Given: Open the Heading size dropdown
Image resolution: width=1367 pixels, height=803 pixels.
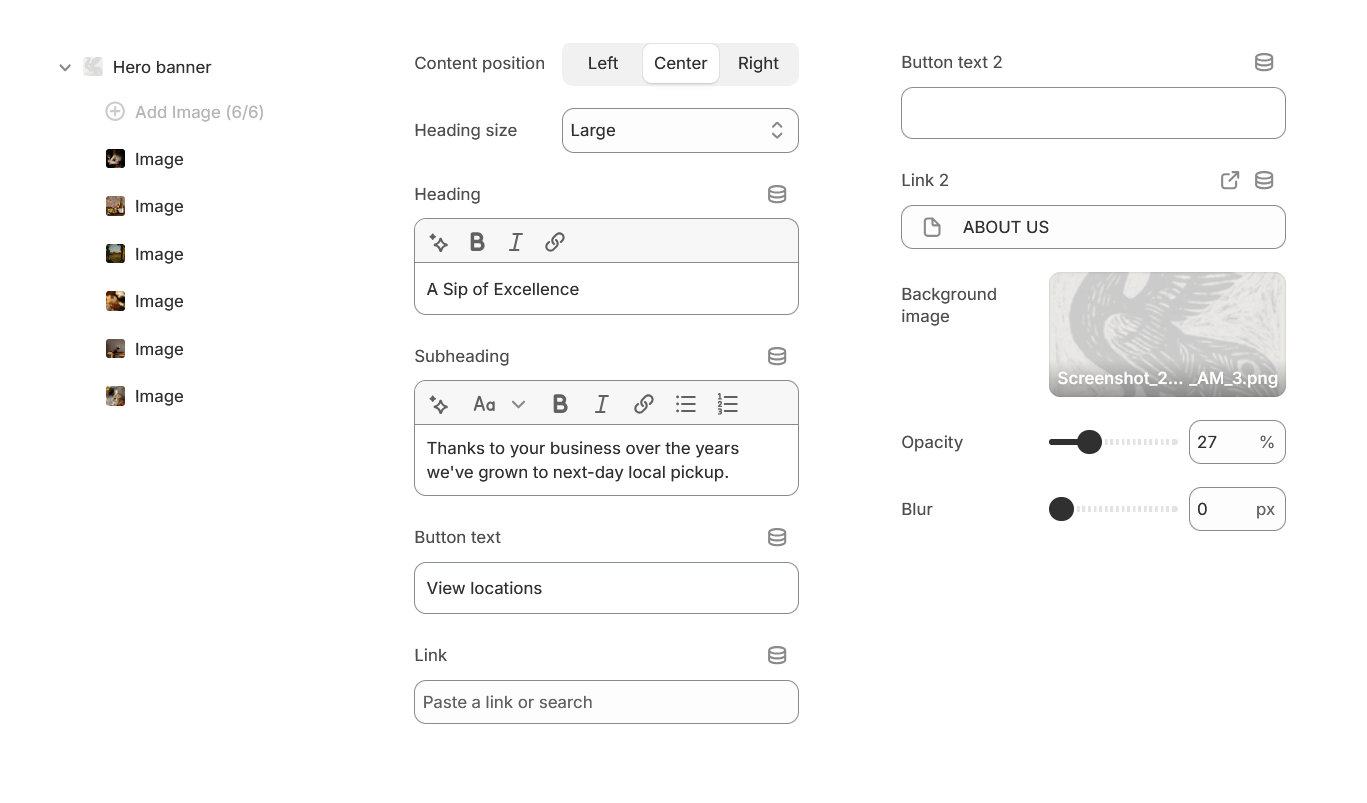Looking at the screenshot, I should [680, 130].
